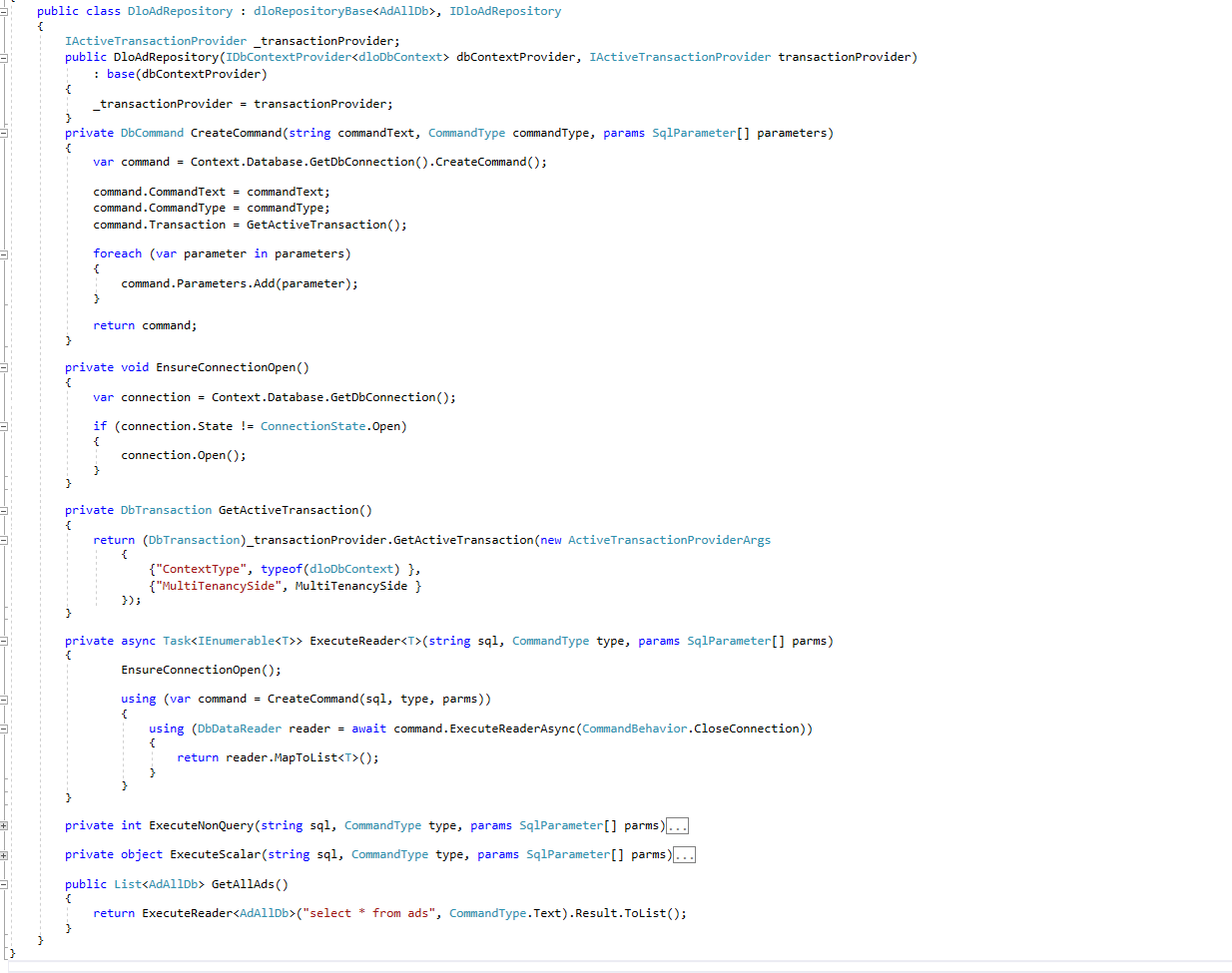Click the "select * from ads" string

click(368, 913)
